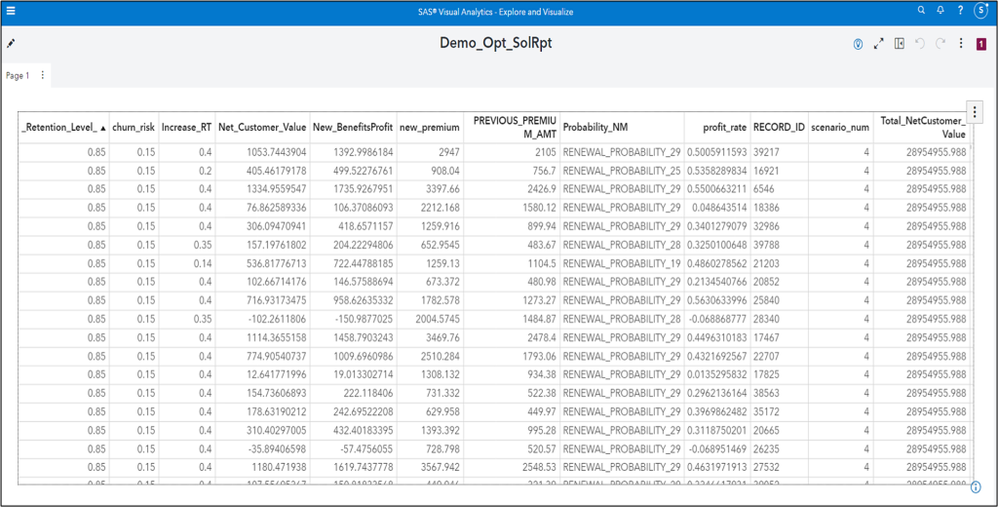Click the red alert badge showing 1
The height and width of the screenshot is (507, 998).
click(981, 44)
